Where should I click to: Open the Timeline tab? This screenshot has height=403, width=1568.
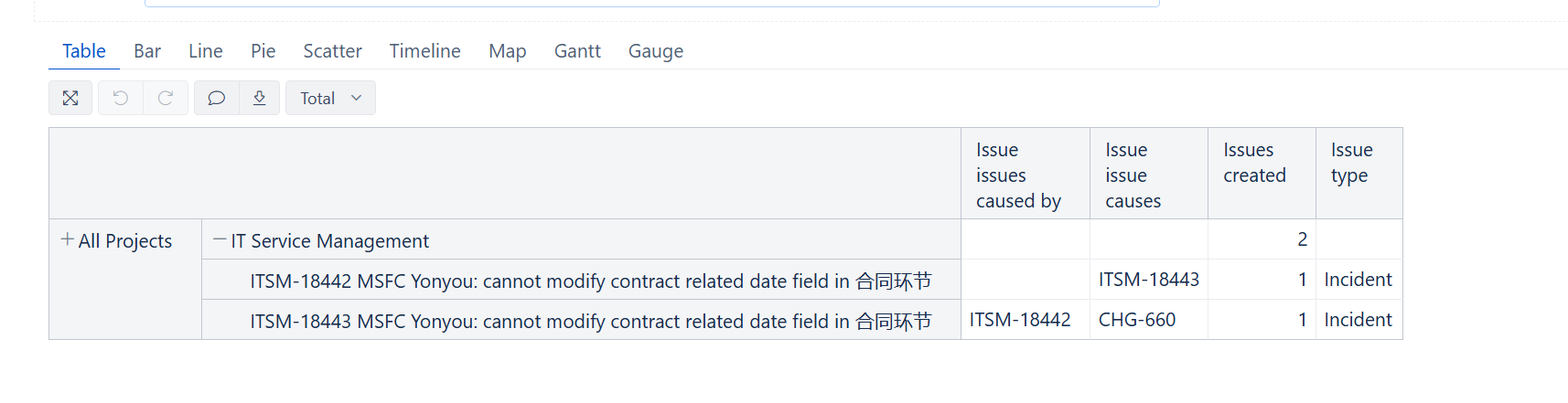click(x=425, y=51)
